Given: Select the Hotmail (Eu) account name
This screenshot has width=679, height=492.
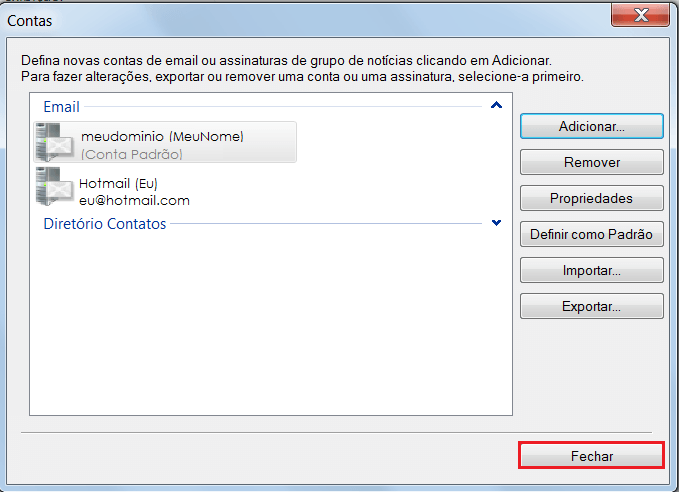Looking at the screenshot, I should [119, 184].
